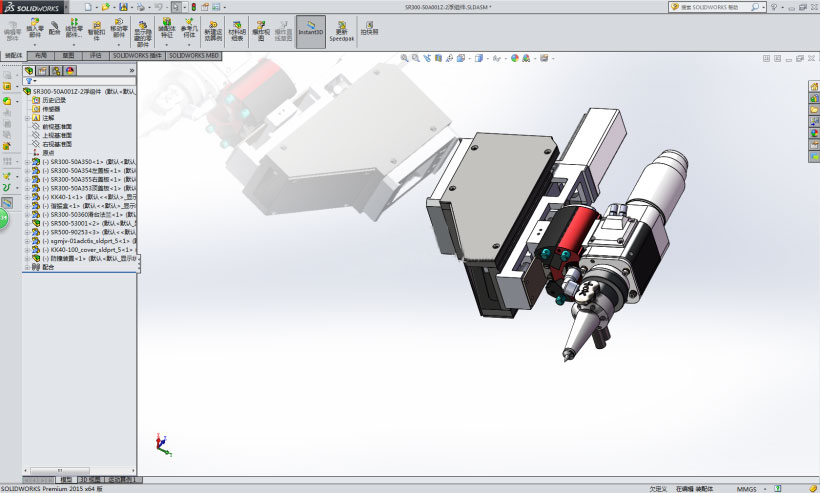820x493 pixels.
Task: Expand the SR300-50A350<1> tree node
Action: (27, 162)
